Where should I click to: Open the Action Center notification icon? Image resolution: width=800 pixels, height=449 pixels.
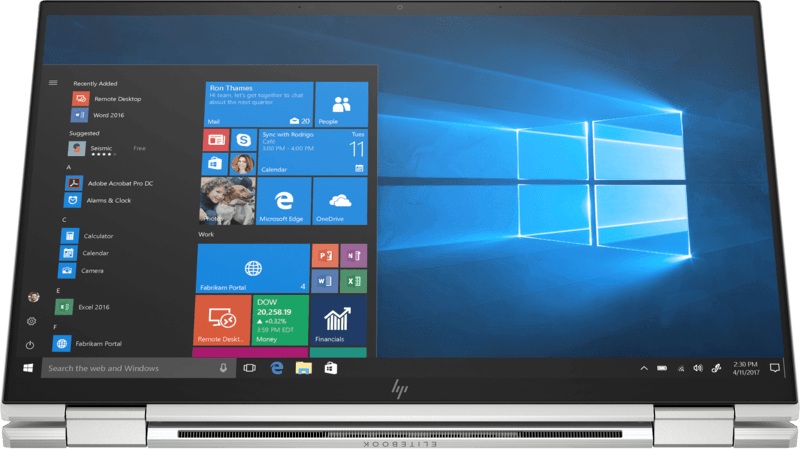click(x=775, y=368)
